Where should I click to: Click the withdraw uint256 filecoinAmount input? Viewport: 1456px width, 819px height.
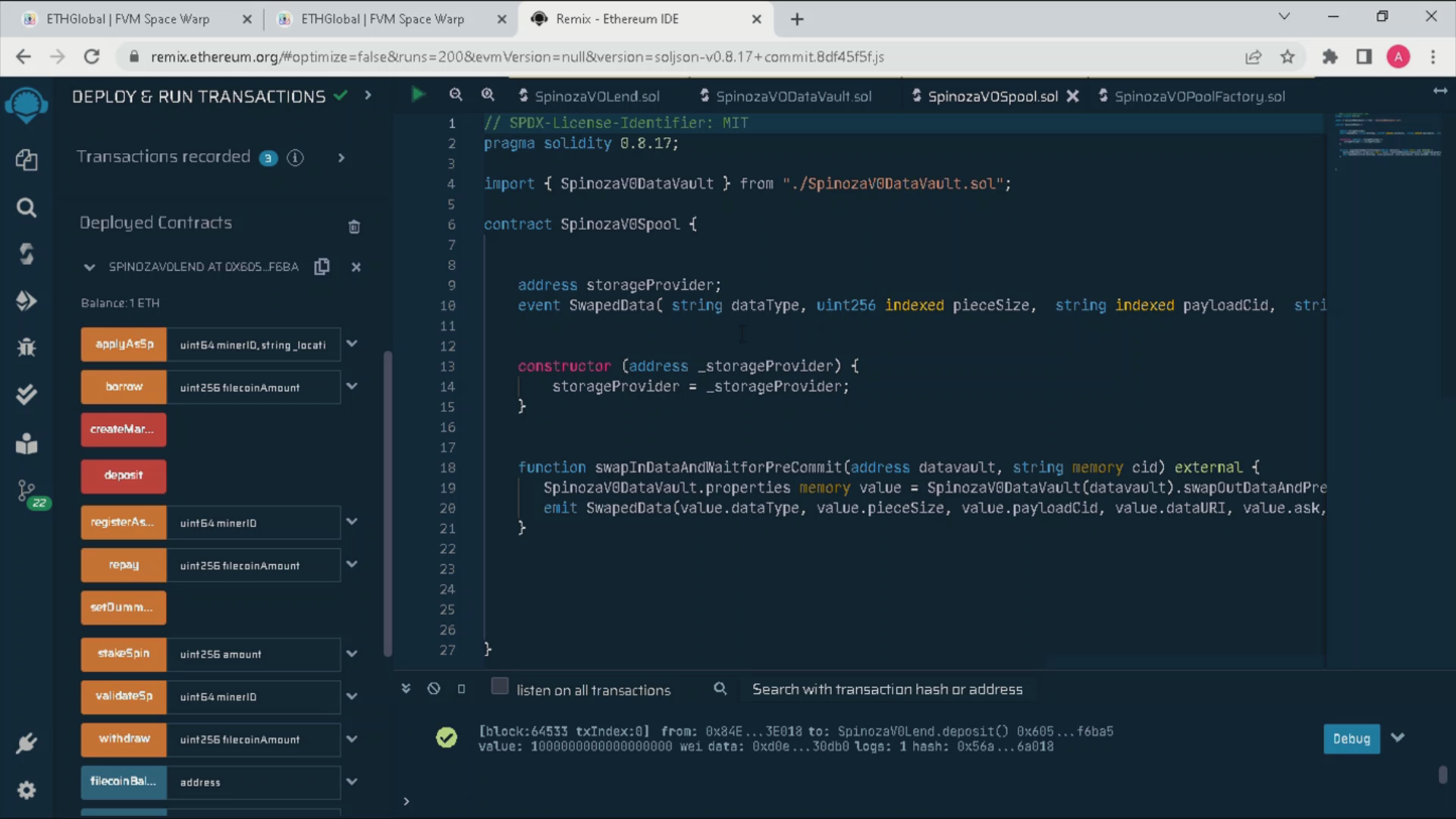pos(253,739)
